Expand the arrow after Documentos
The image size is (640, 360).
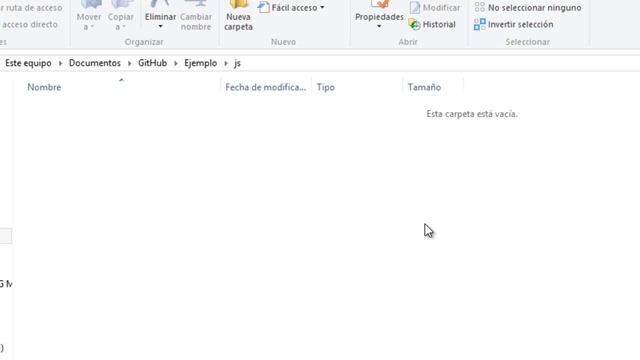pyautogui.click(x=129, y=63)
